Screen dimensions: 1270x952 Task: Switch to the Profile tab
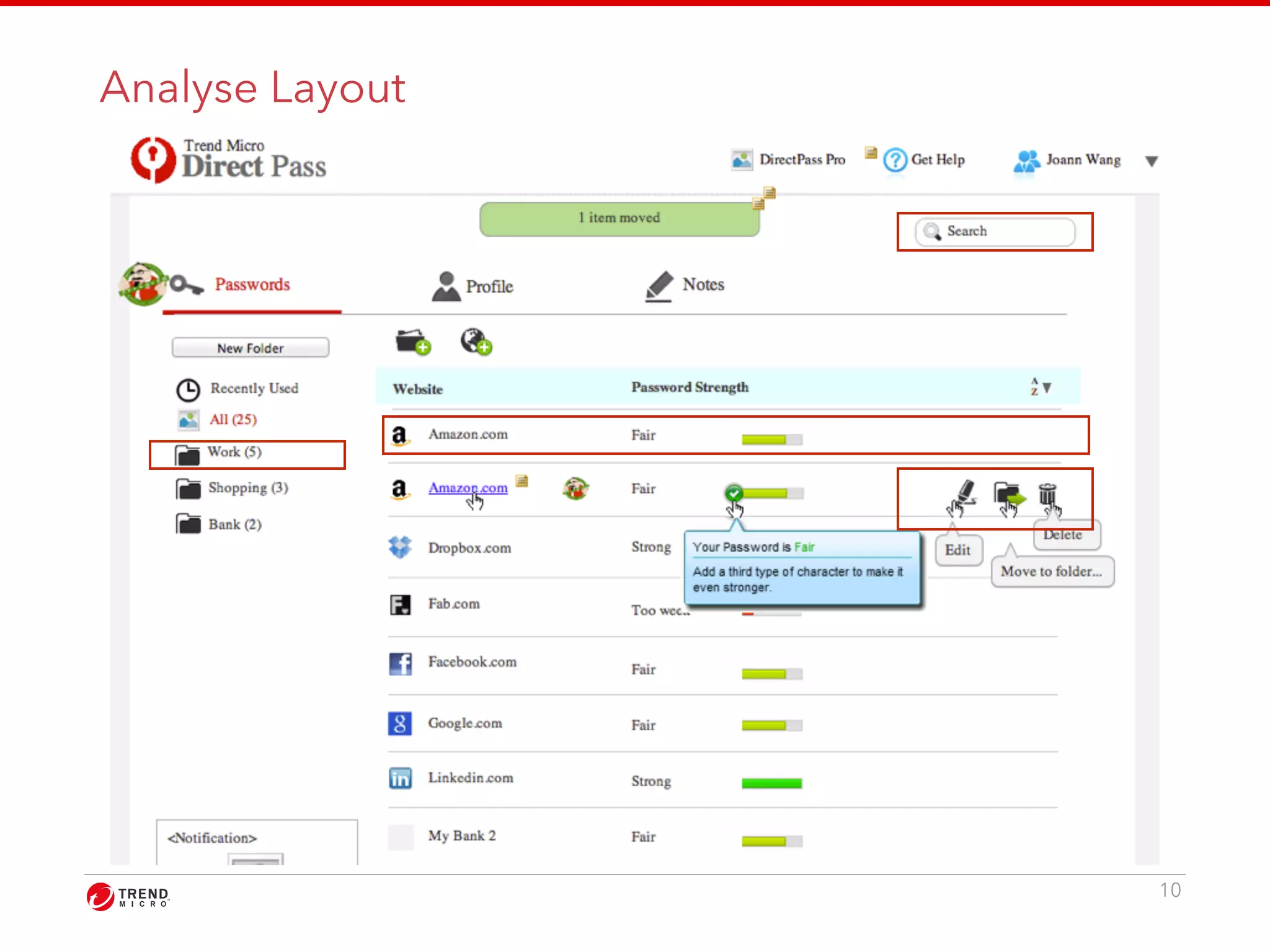point(489,286)
